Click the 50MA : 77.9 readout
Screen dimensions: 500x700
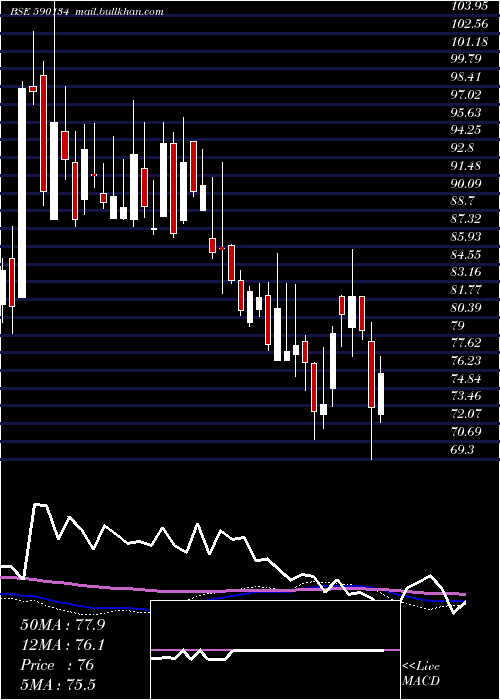point(62,625)
